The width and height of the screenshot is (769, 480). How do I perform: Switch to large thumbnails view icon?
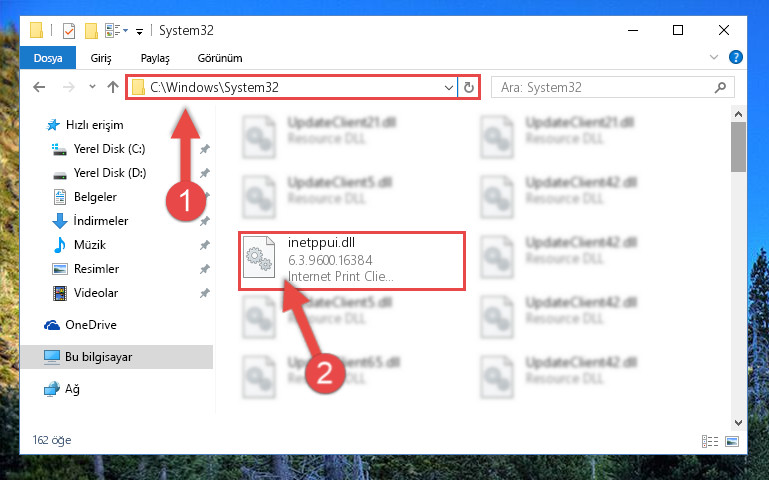[732, 441]
